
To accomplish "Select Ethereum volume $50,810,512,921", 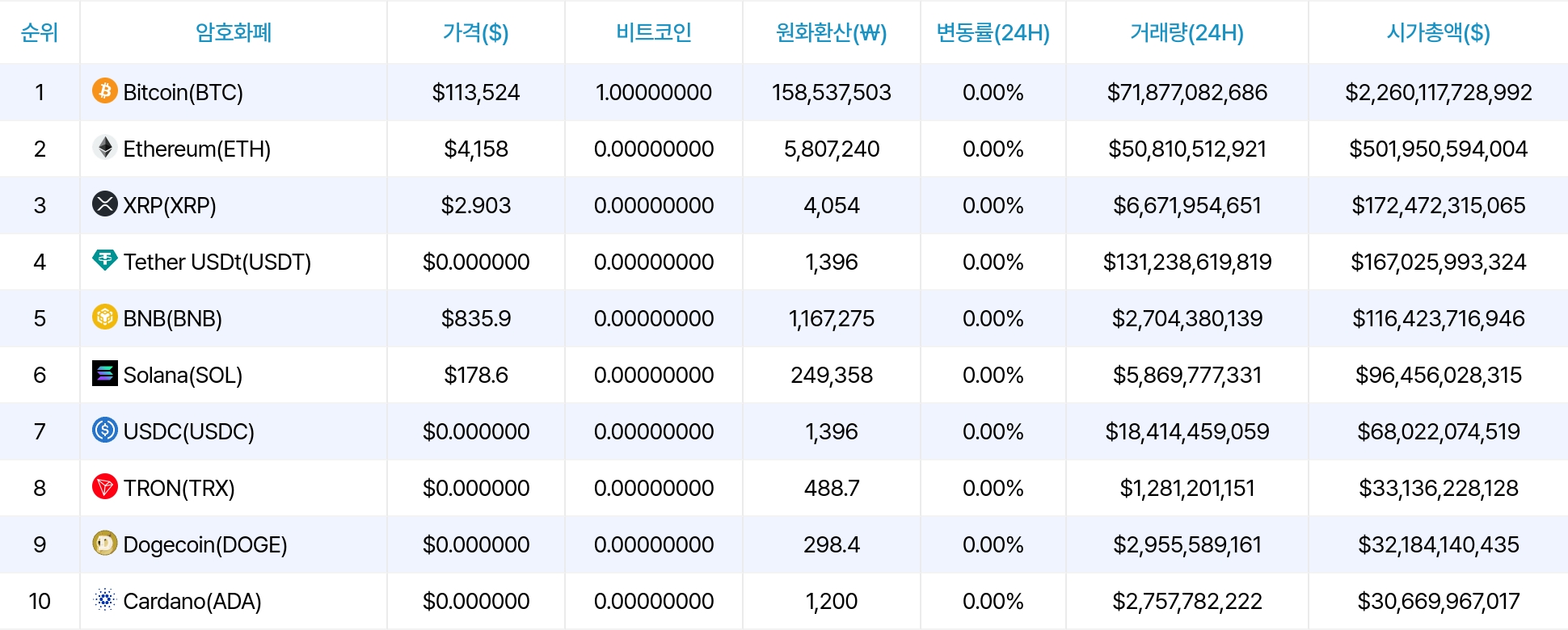I will point(1187,149).
